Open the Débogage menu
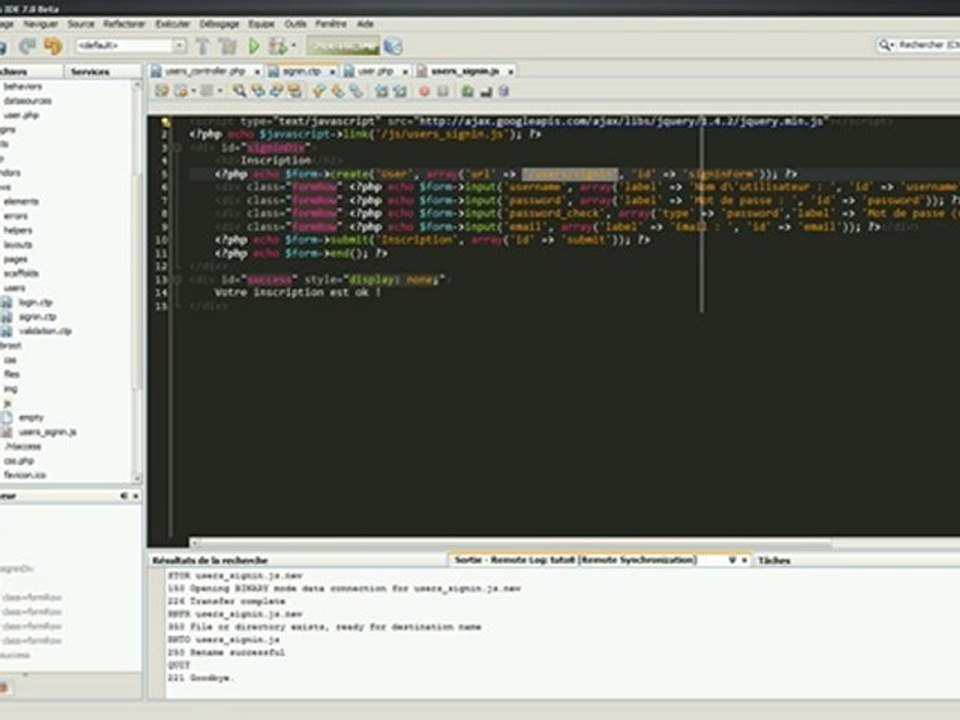Screen dimensions: 960x720 pyautogui.click(x=219, y=24)
